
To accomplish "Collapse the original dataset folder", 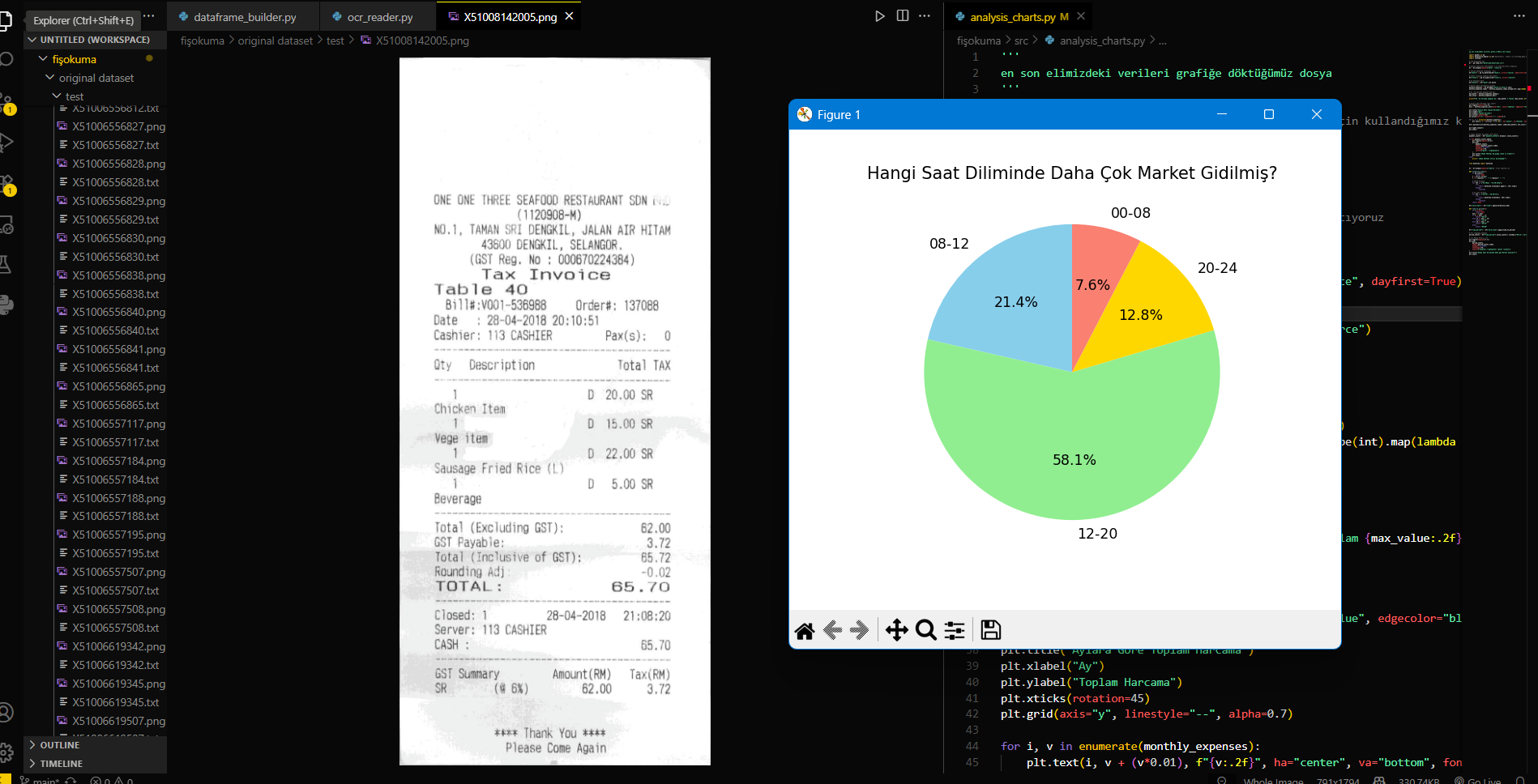I will tap(96, 78).
